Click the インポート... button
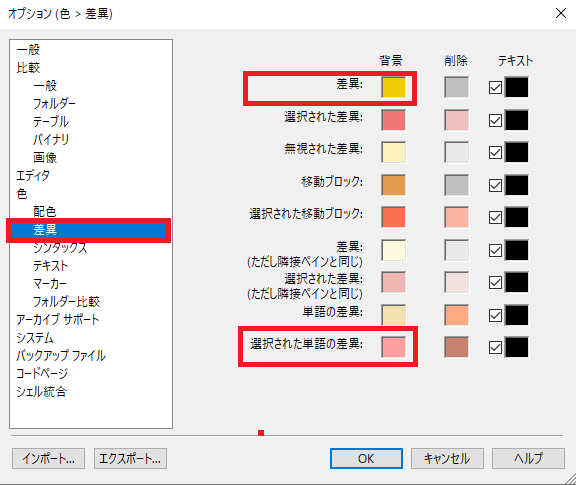Viewport: 576px width, 485px height. [48, 459]
